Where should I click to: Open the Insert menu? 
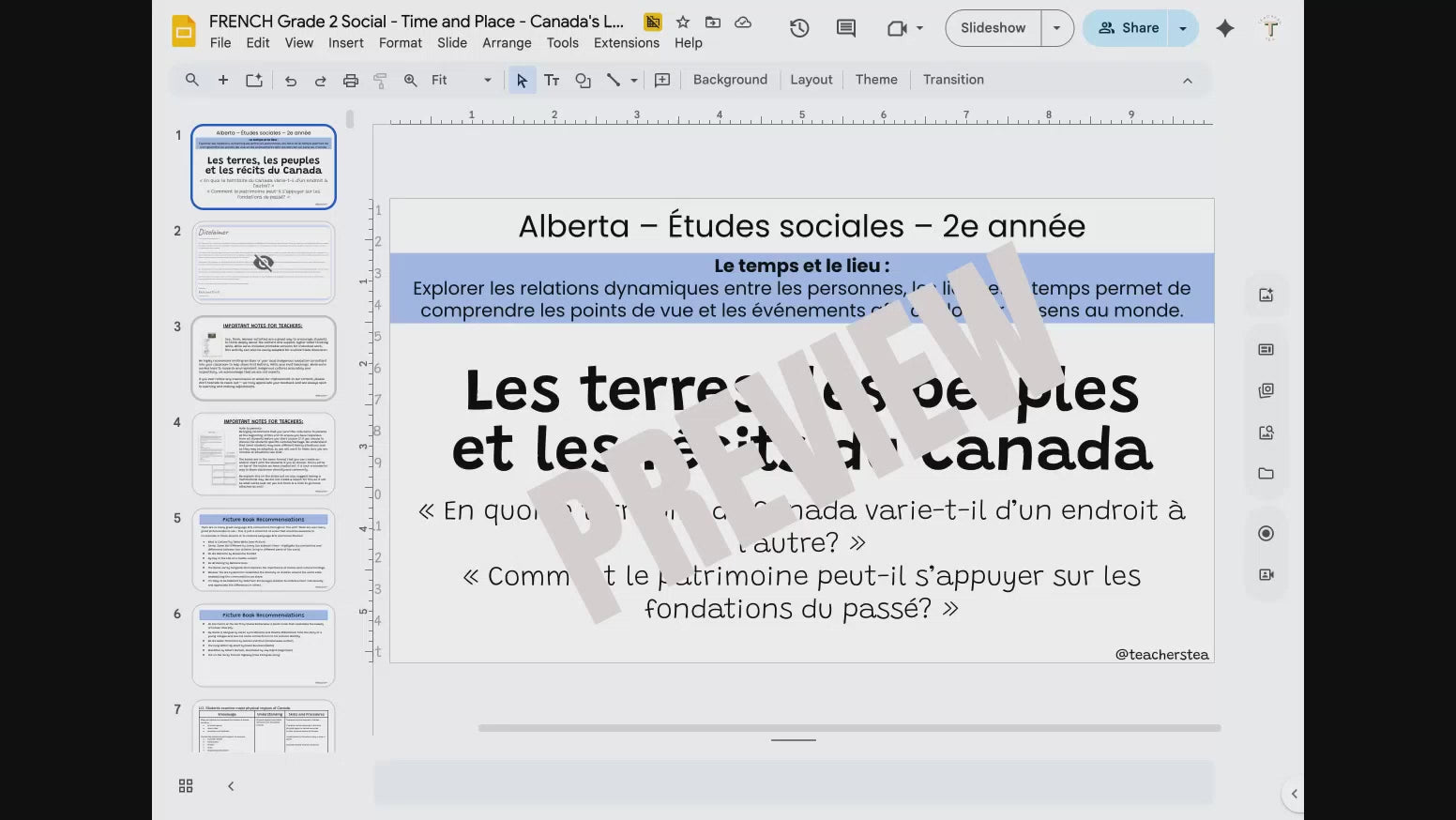345,43
